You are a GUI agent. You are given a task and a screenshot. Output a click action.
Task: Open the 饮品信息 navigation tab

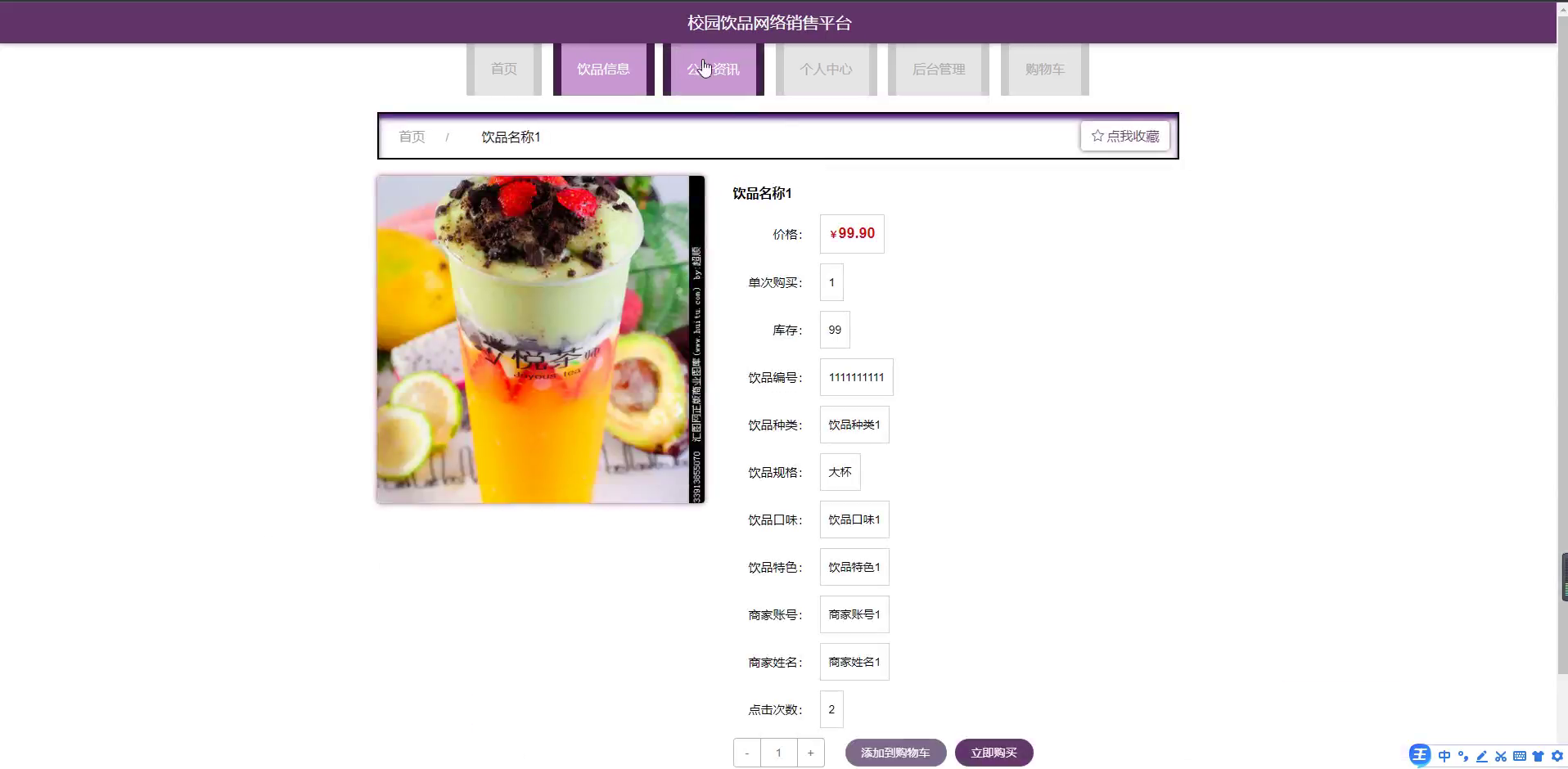pyautogui.click(x=604, y=69)
